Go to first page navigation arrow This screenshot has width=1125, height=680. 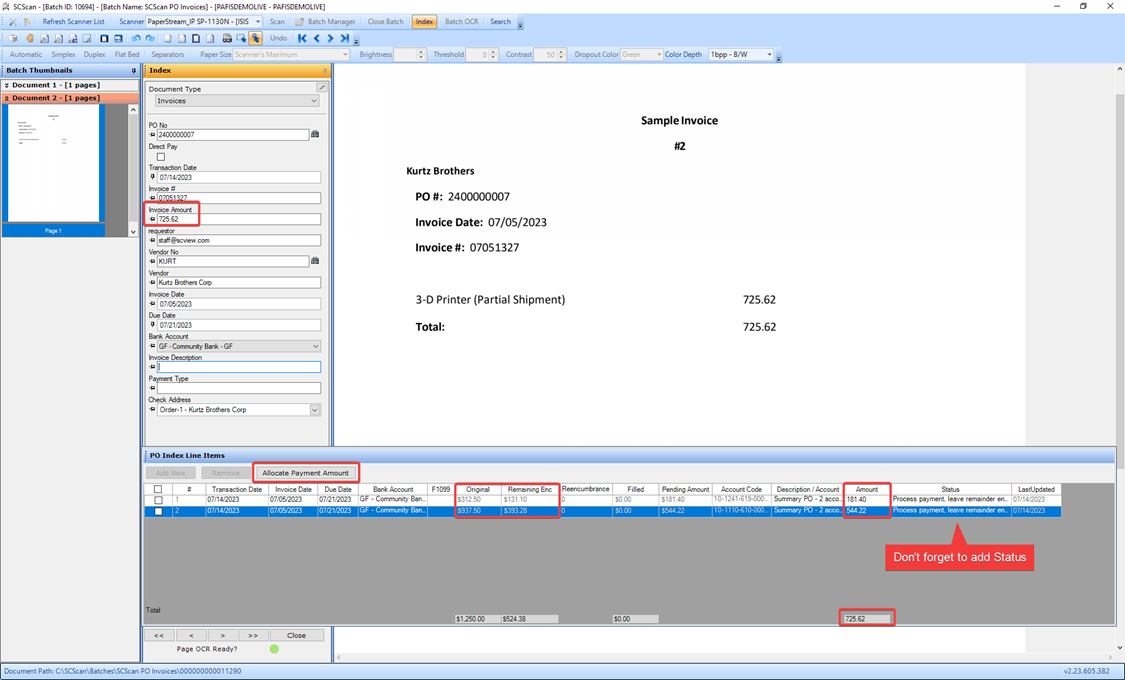tap(302, 38)
